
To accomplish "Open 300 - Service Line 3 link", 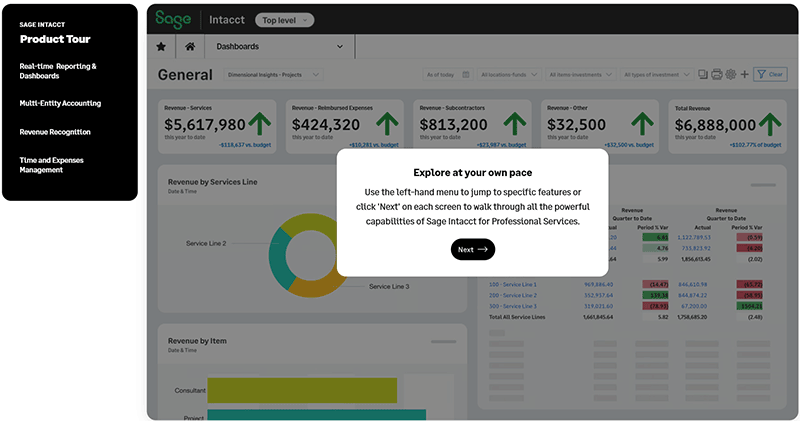I will click(513, 306).
